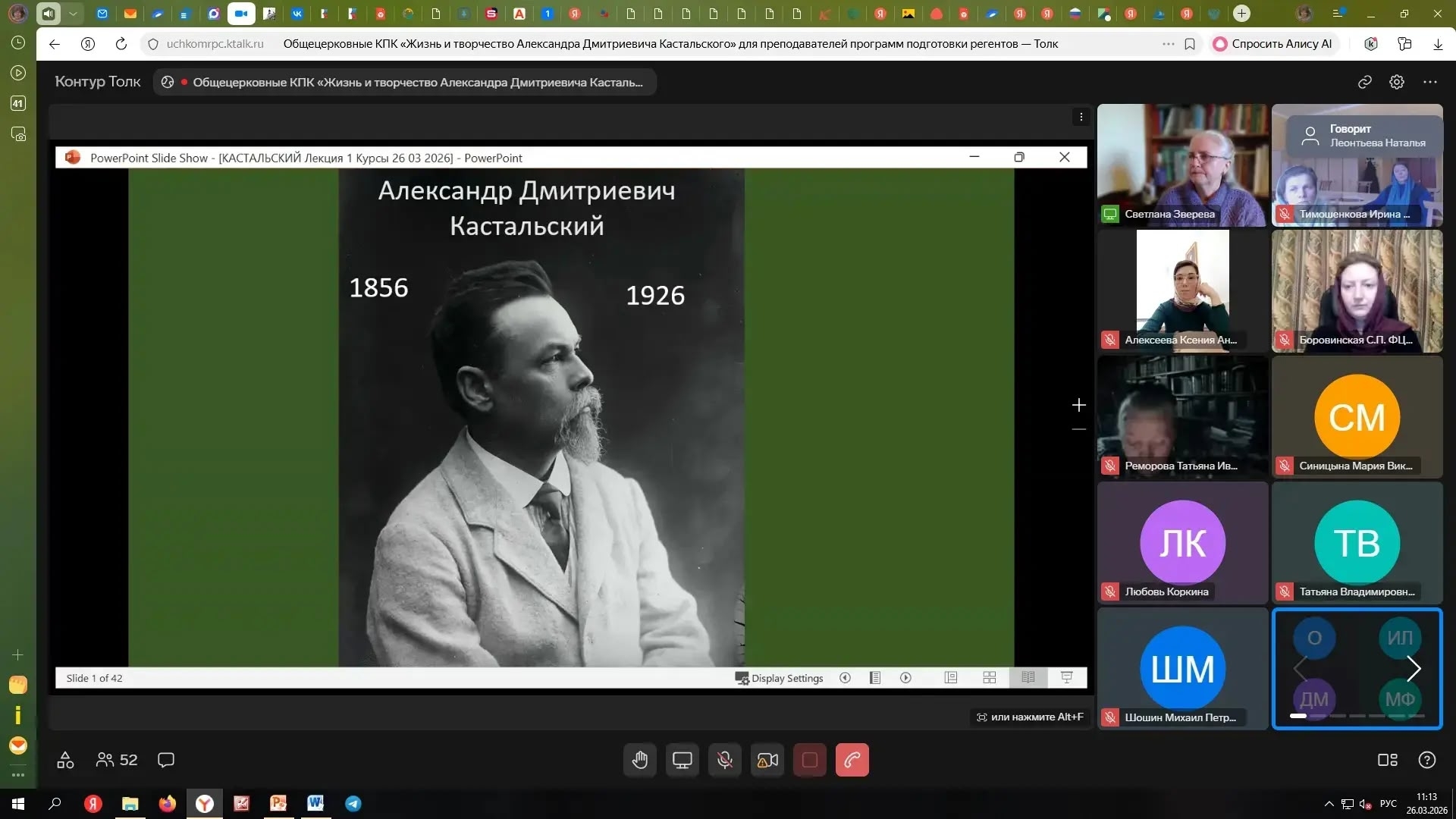Toggle microphone mute button

pyautogui.click(x=725, y=760)
